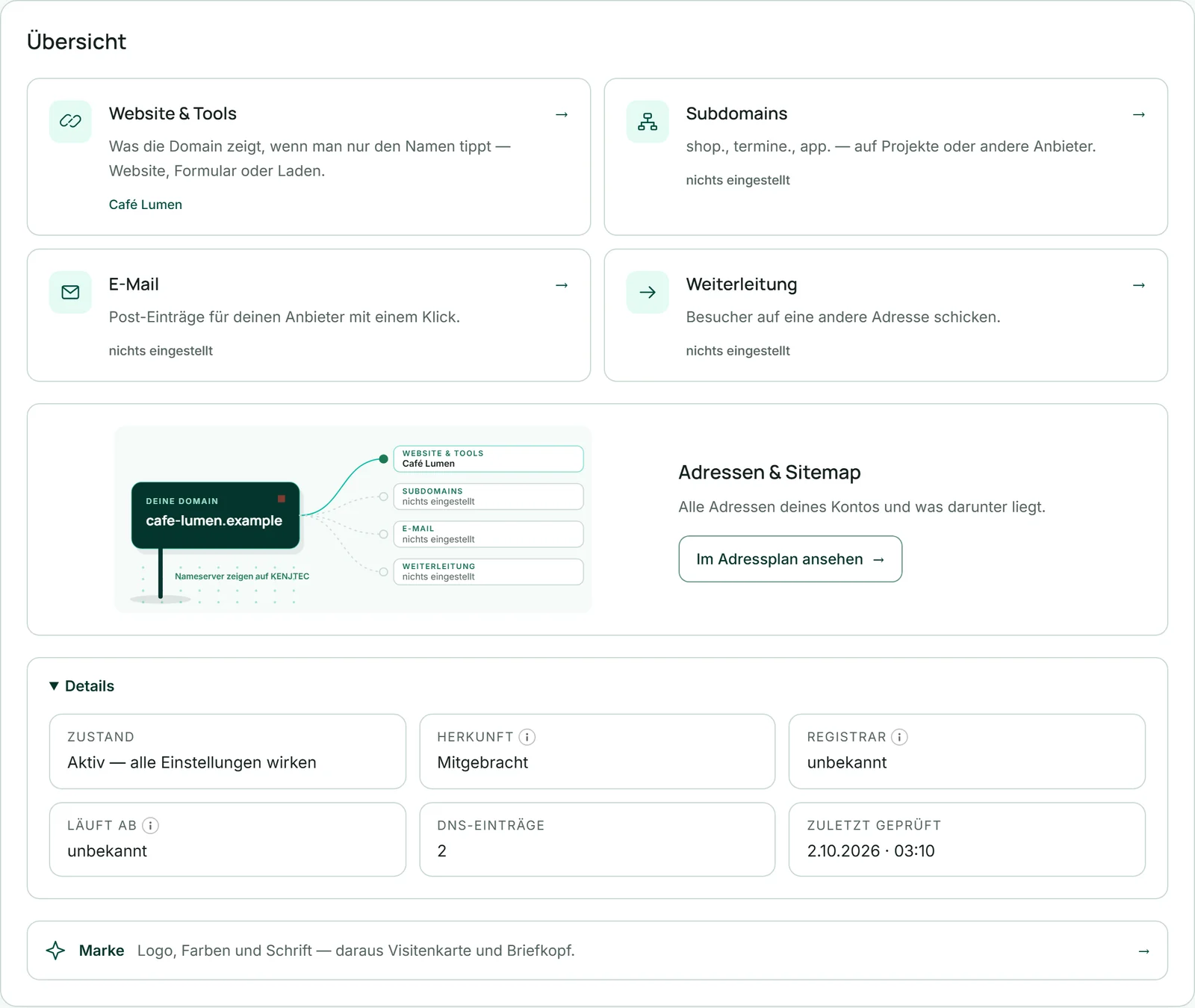The height and width of the screenshot is (1008, 1195).
Task: Open the Weiterleitung card heading
Action: click(742, 284)
